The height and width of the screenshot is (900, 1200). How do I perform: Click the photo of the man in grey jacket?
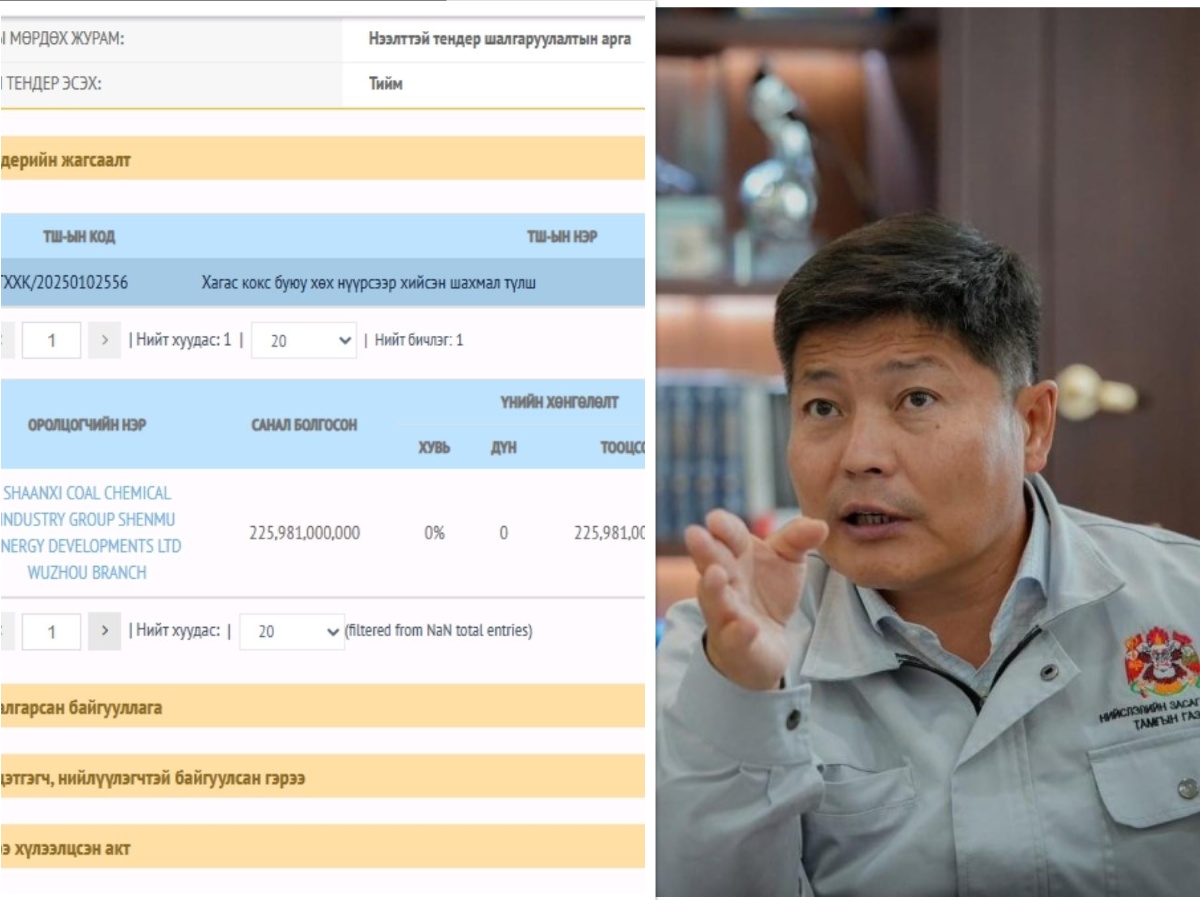point(927,452)
